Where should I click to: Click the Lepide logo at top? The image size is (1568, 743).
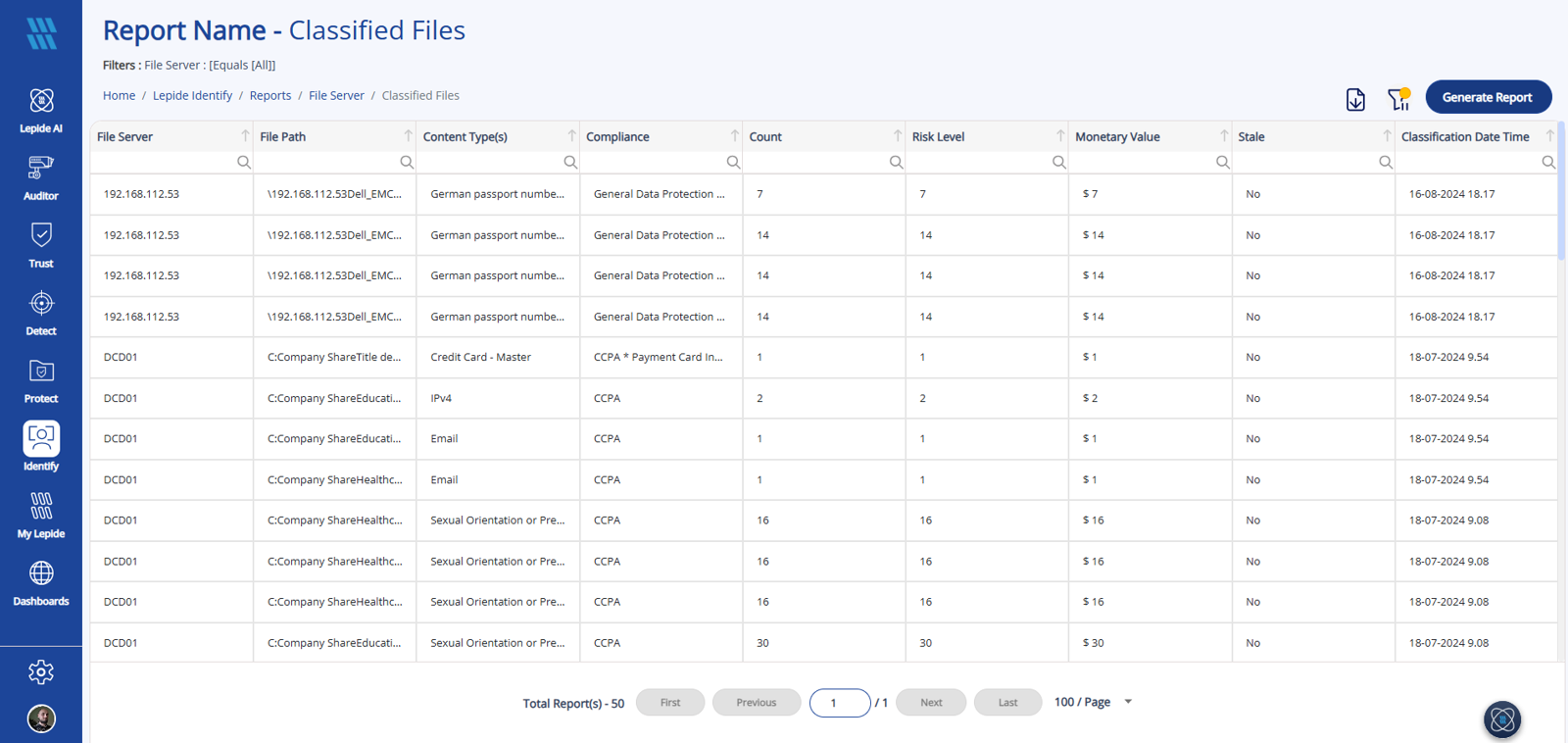(x=41, y=33)
